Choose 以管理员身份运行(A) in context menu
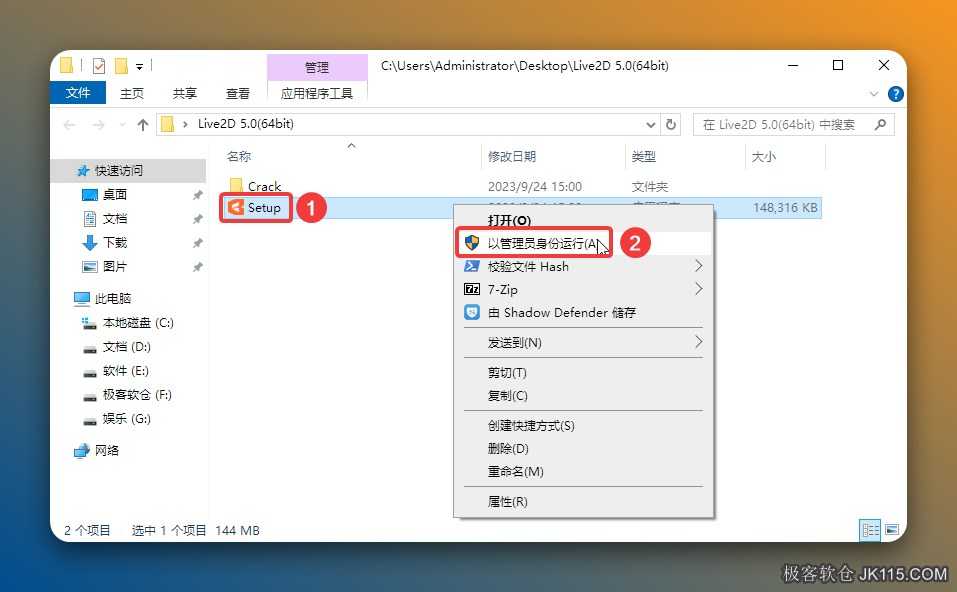The width and height of the screenshot is (957, 592). [583, 243]
